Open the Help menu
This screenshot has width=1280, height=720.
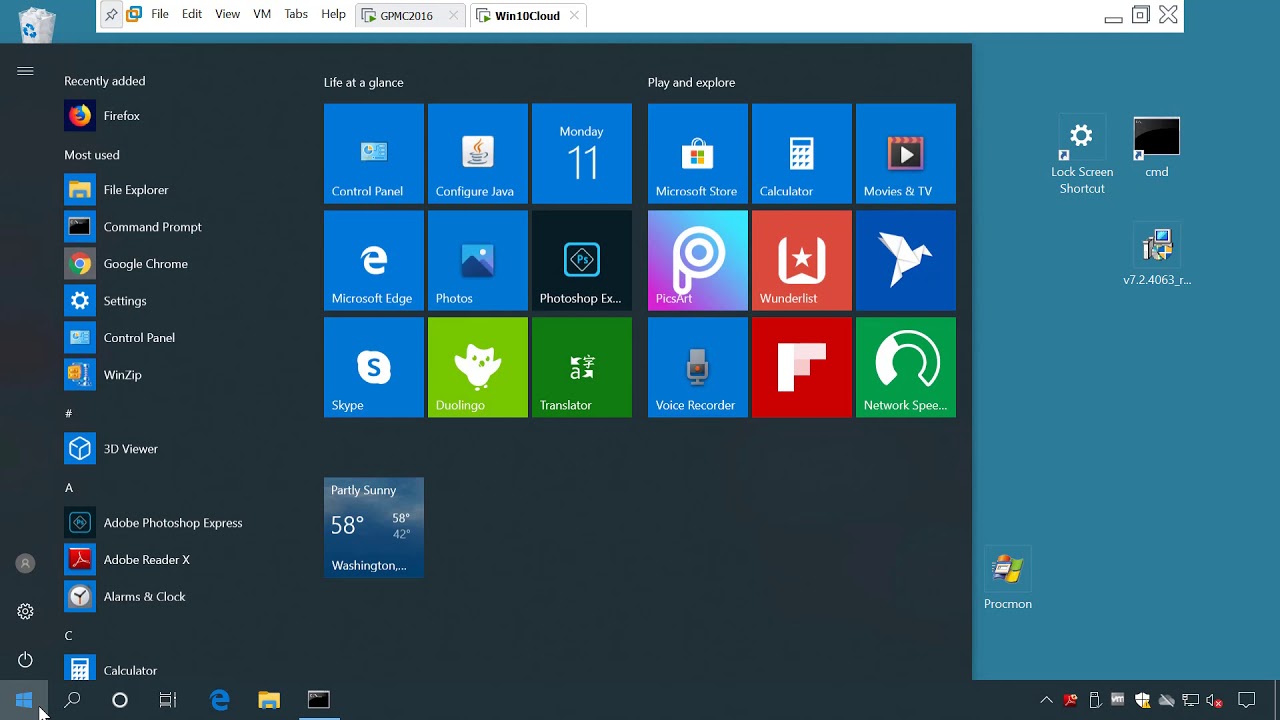pos(333,15)
